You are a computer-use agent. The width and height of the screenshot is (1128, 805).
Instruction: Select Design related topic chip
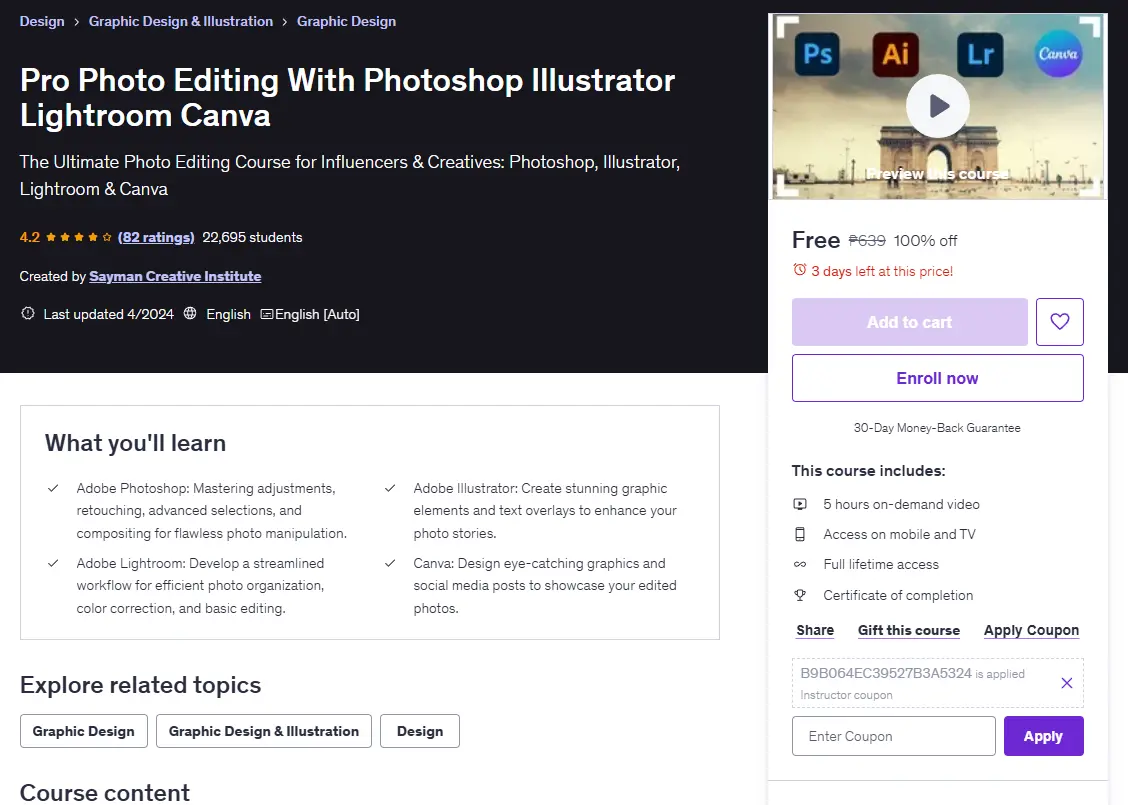point(419,731)
